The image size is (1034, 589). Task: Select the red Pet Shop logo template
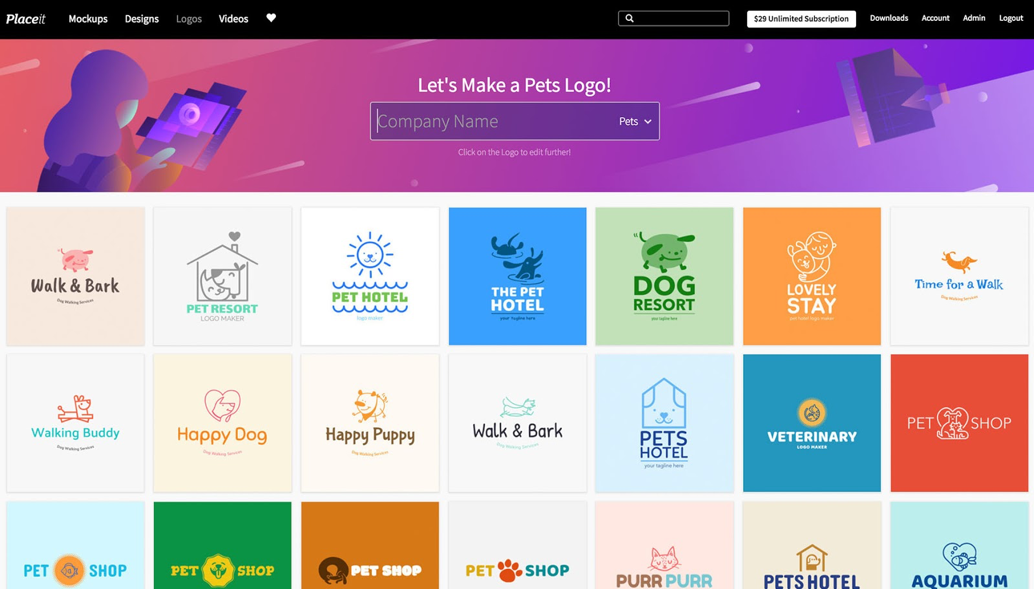coord(959,423)
